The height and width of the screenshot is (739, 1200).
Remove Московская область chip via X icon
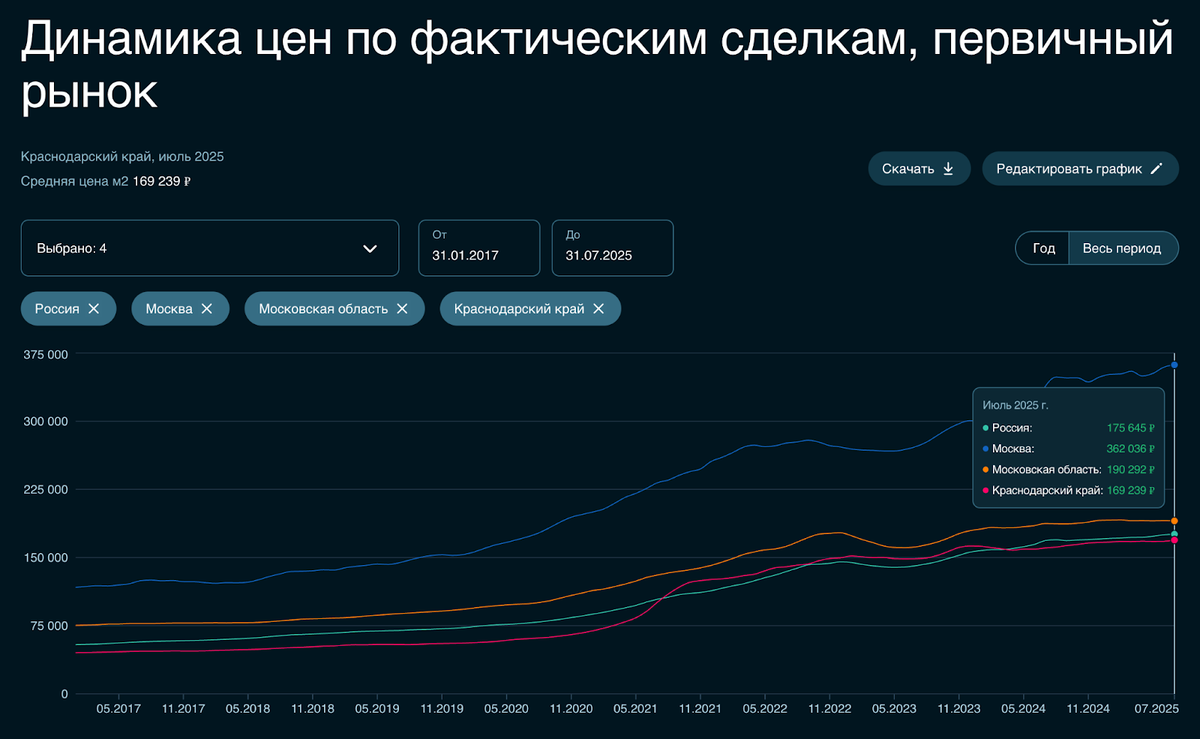click(402, 309)
